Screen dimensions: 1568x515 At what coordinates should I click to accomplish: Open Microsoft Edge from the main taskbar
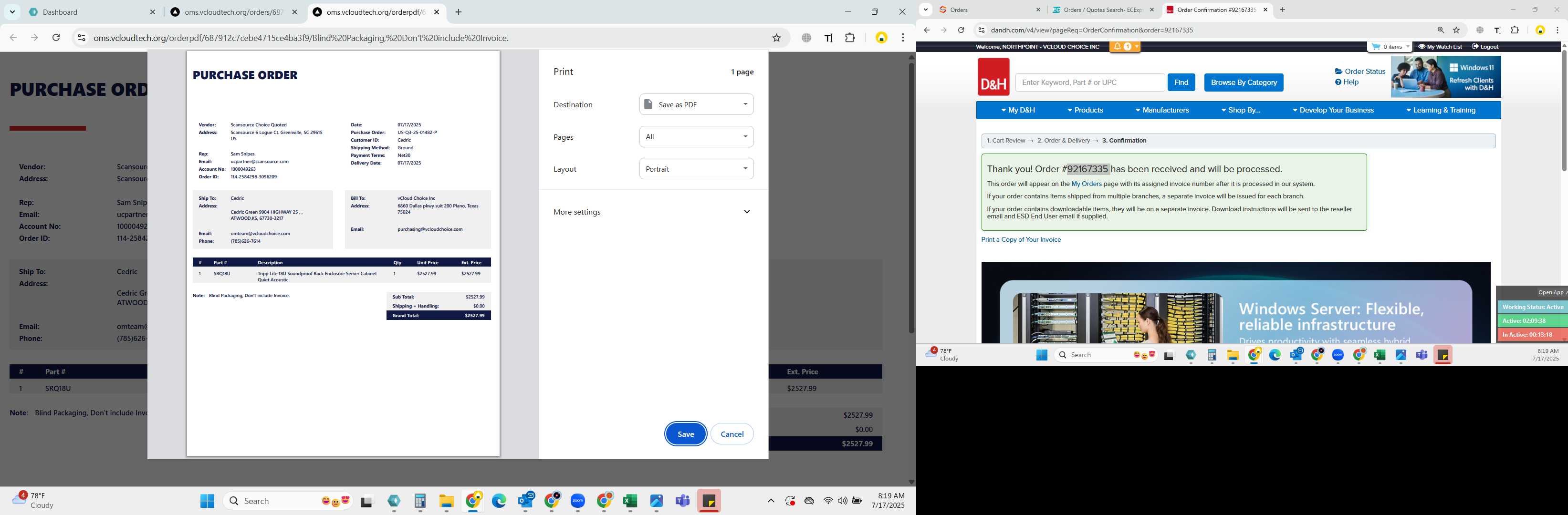tap(499, 500)
